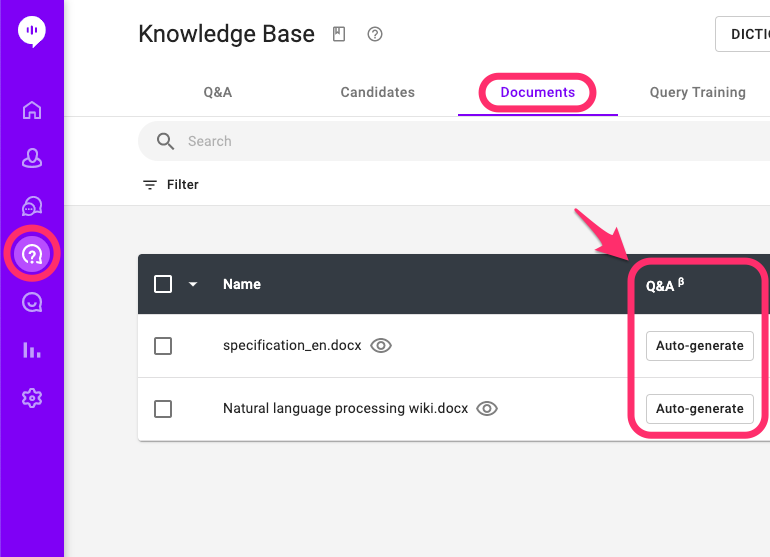The image size is (770, 557).
Task: Click the Search input field
Action: click(450, 142)
